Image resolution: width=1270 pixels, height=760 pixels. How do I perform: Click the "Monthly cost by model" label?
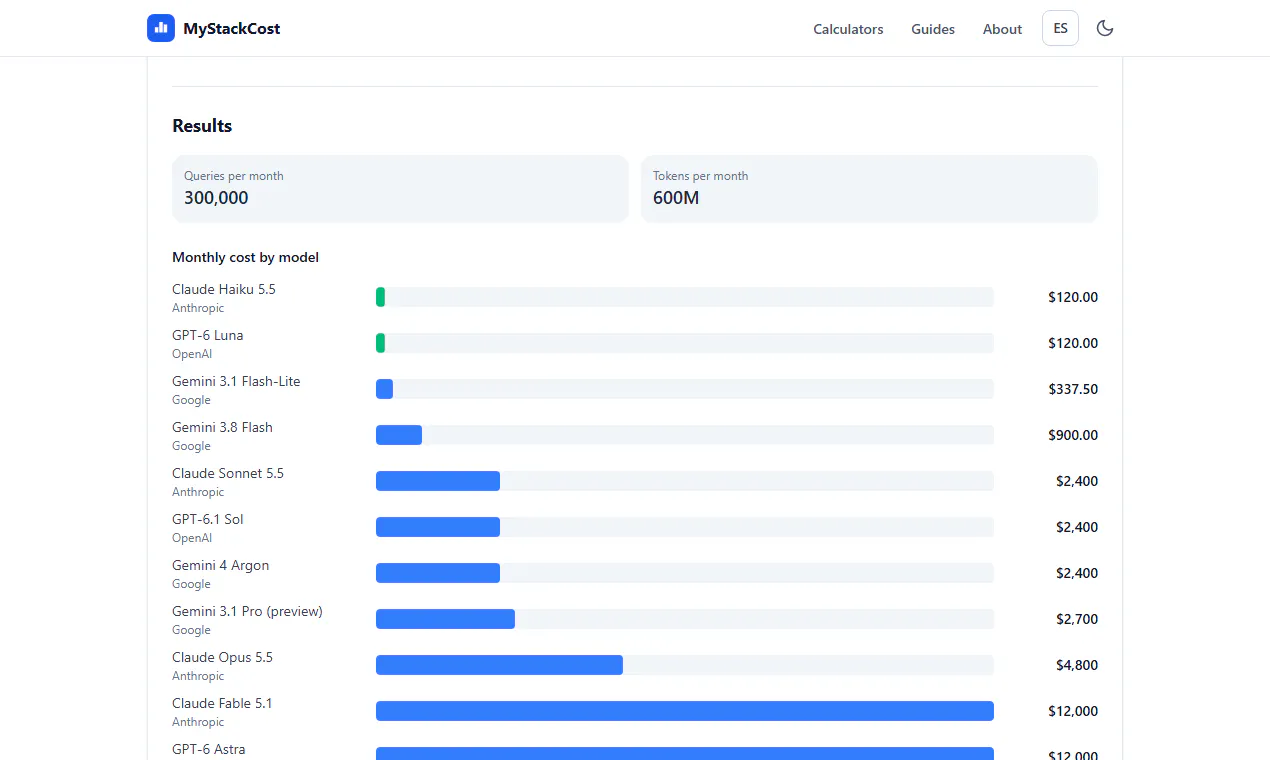click(x=245, y=257)
